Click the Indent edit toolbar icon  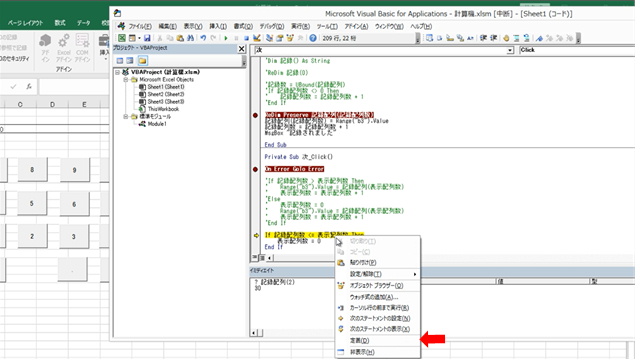pyautogui.click(x=483, y=38)
